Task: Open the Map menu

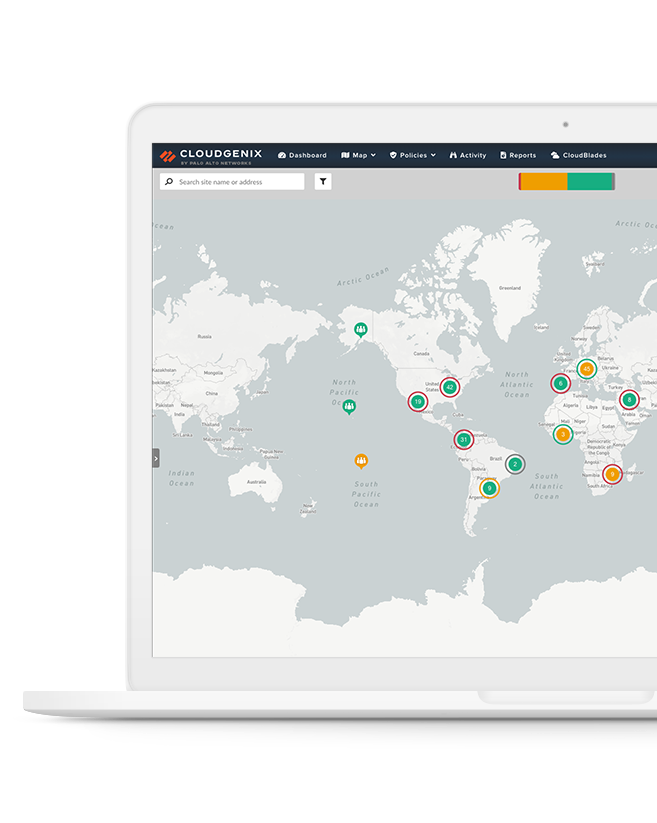Action: point(358,155)
